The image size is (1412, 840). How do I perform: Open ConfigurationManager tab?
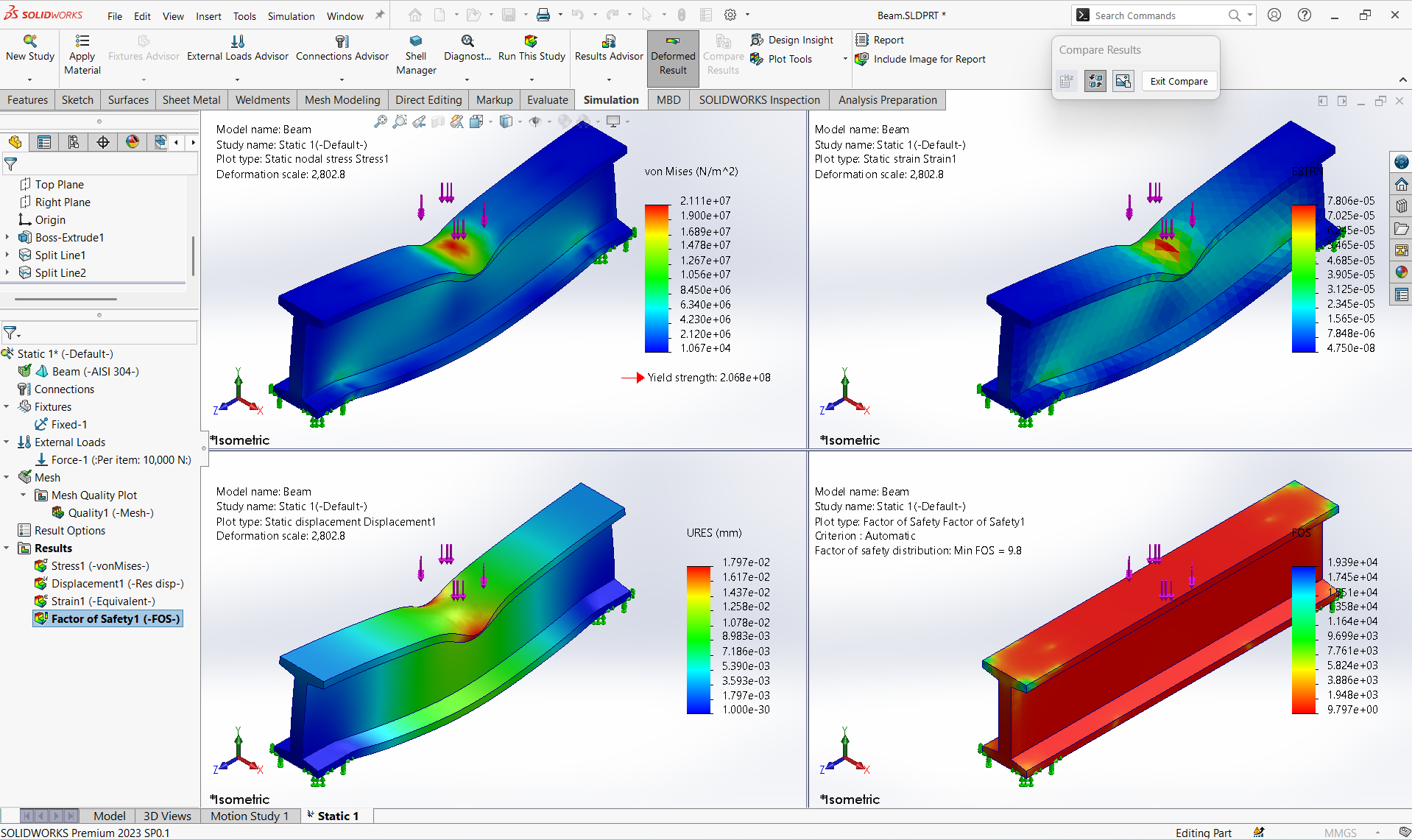74,142
